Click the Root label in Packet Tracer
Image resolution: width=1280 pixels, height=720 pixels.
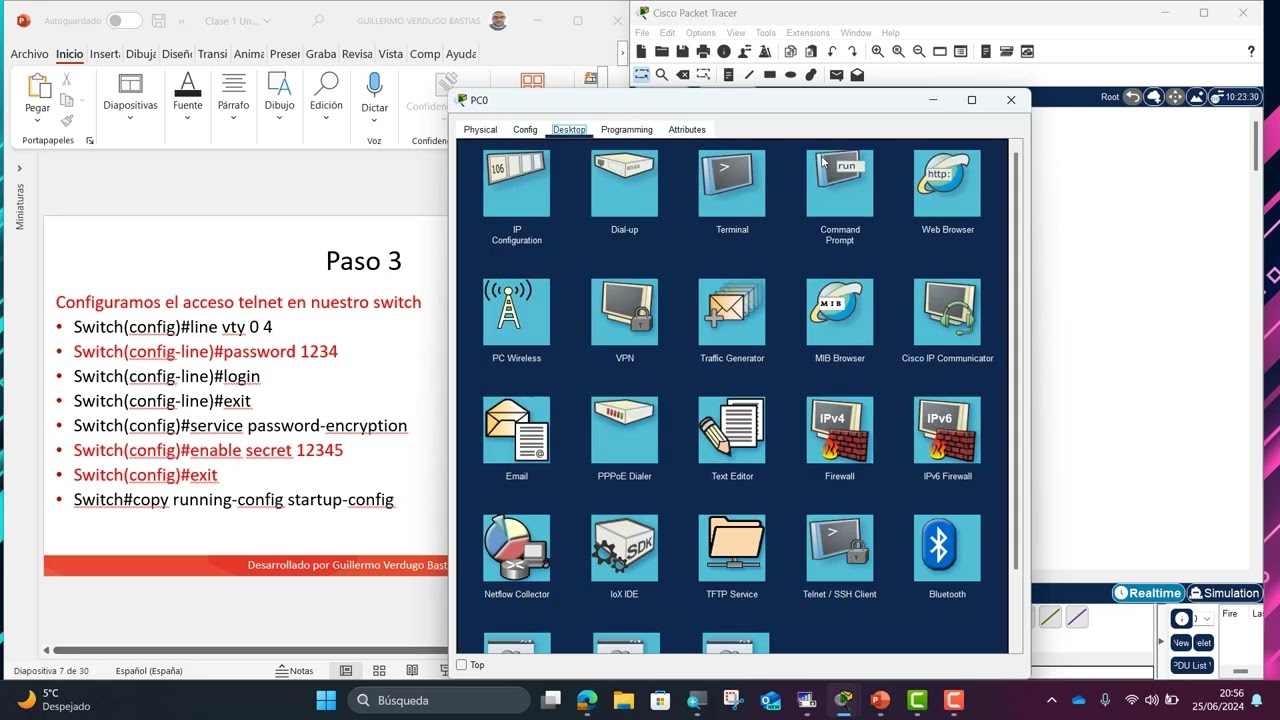point(1110,97)
